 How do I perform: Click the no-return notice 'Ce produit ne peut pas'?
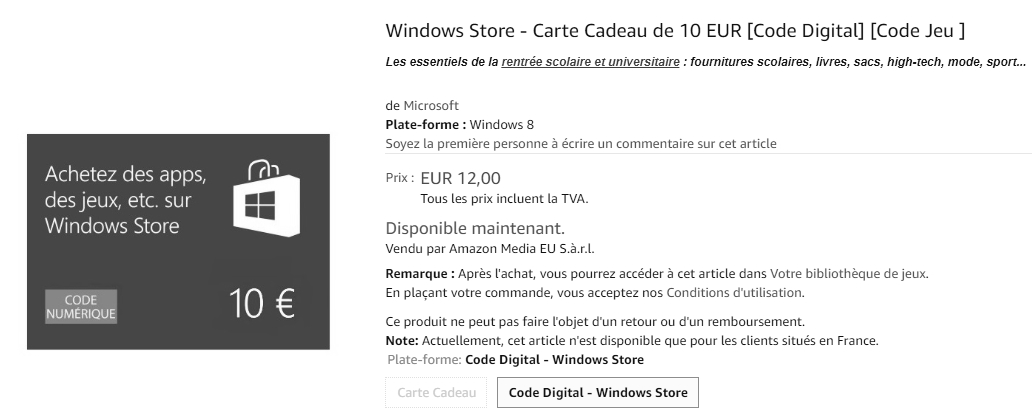click(x=595, y=322)
